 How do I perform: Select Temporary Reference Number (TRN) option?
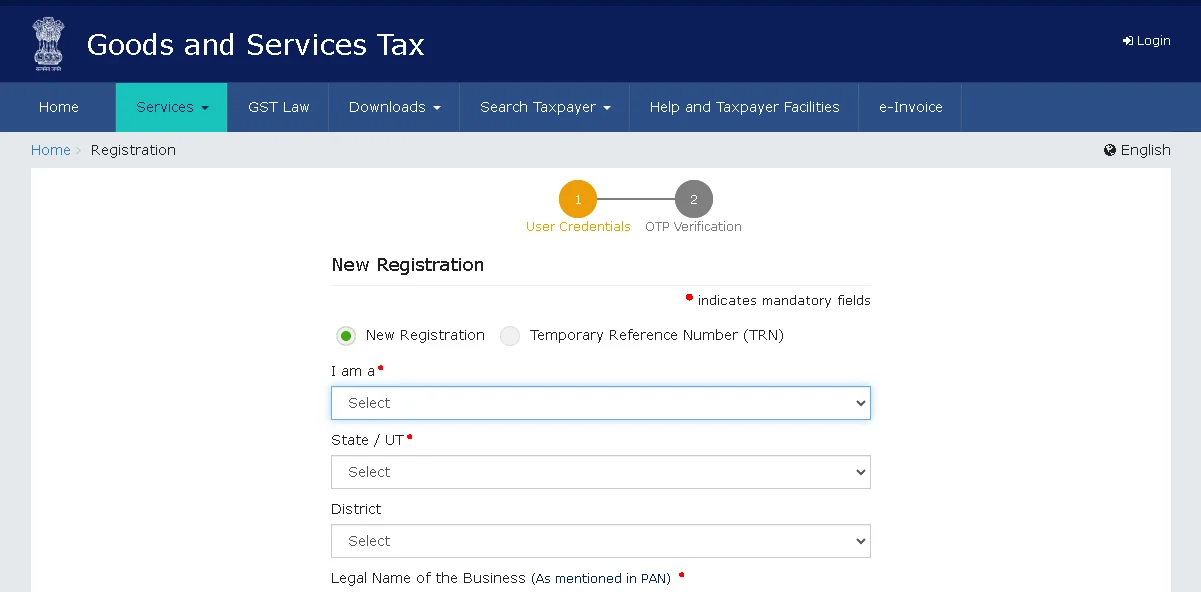[510, 336]
